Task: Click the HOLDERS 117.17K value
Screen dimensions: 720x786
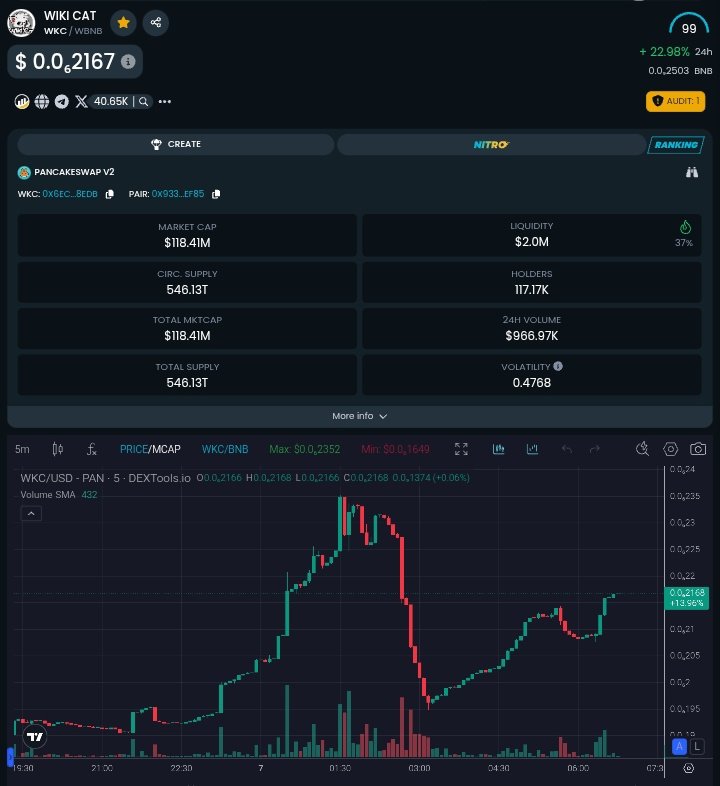Action: pyautogui.click(x=532, y=290)
